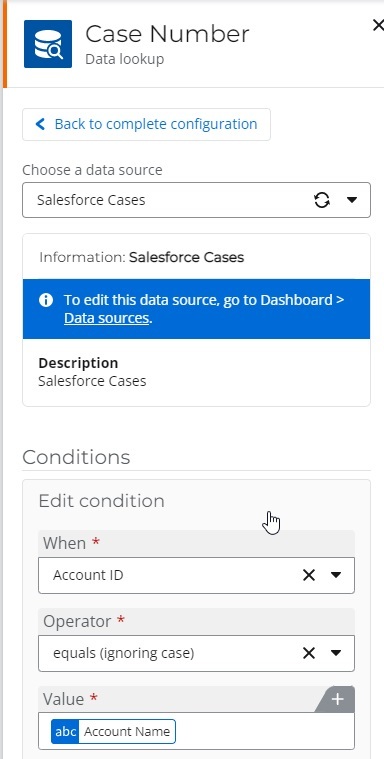Select the Account Name value token
Screen dimensions: 384x759
click(113, 731)
